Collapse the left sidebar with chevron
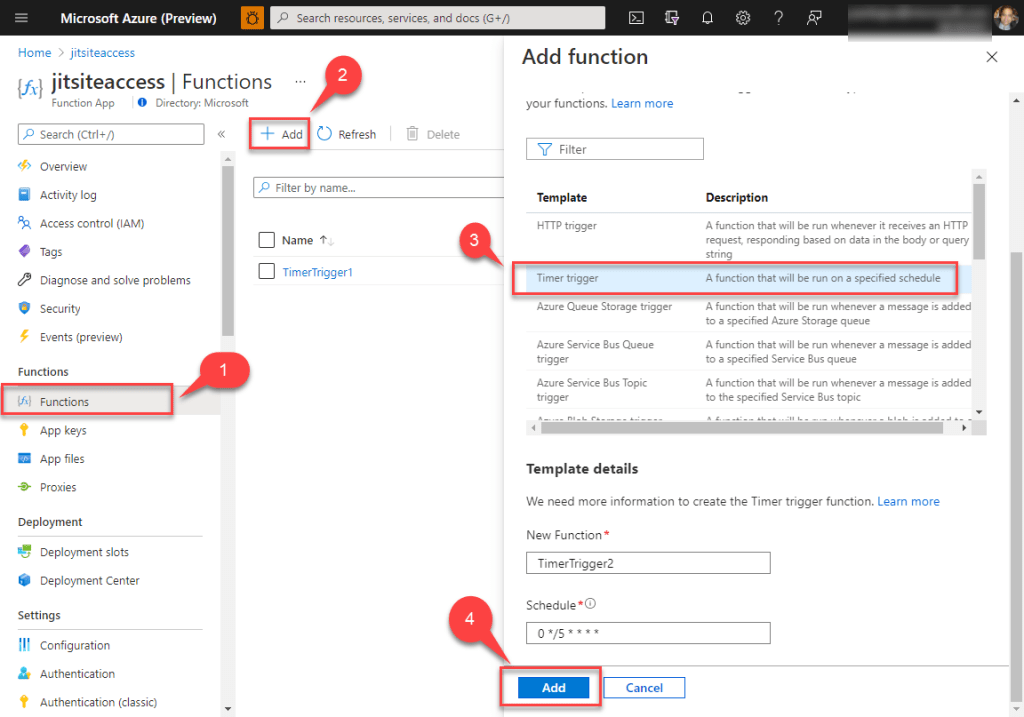This screenshot has width=1024, height=717. [221, 134]
